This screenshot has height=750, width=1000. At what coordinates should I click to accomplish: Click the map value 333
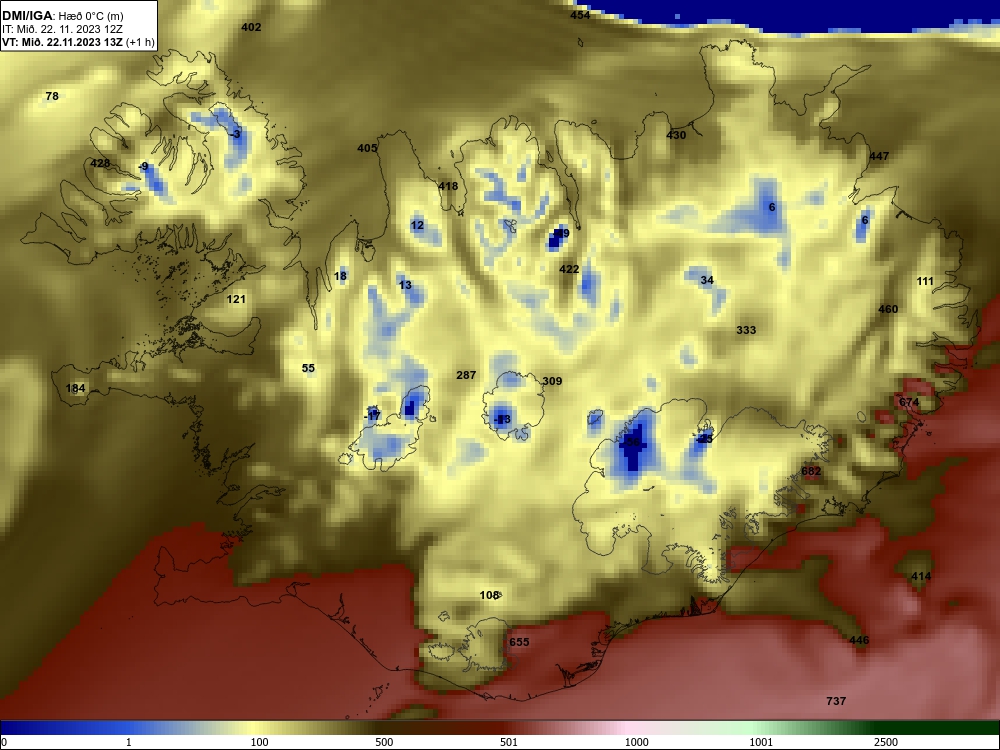point(746,330)
